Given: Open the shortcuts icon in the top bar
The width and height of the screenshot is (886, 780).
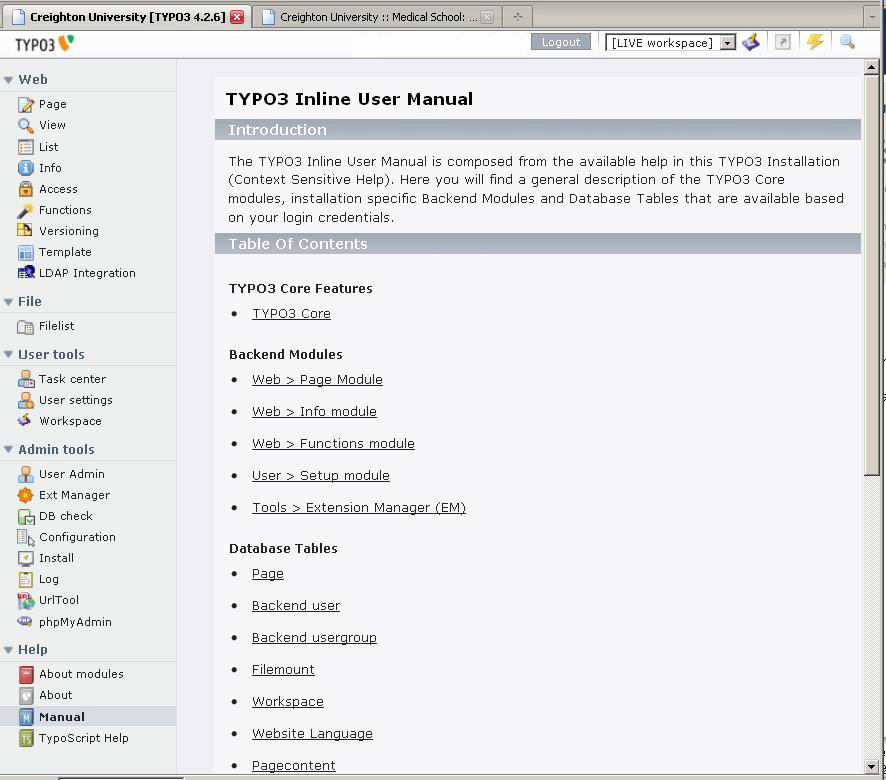Looking at the screenshot, I should coord(783,42).
